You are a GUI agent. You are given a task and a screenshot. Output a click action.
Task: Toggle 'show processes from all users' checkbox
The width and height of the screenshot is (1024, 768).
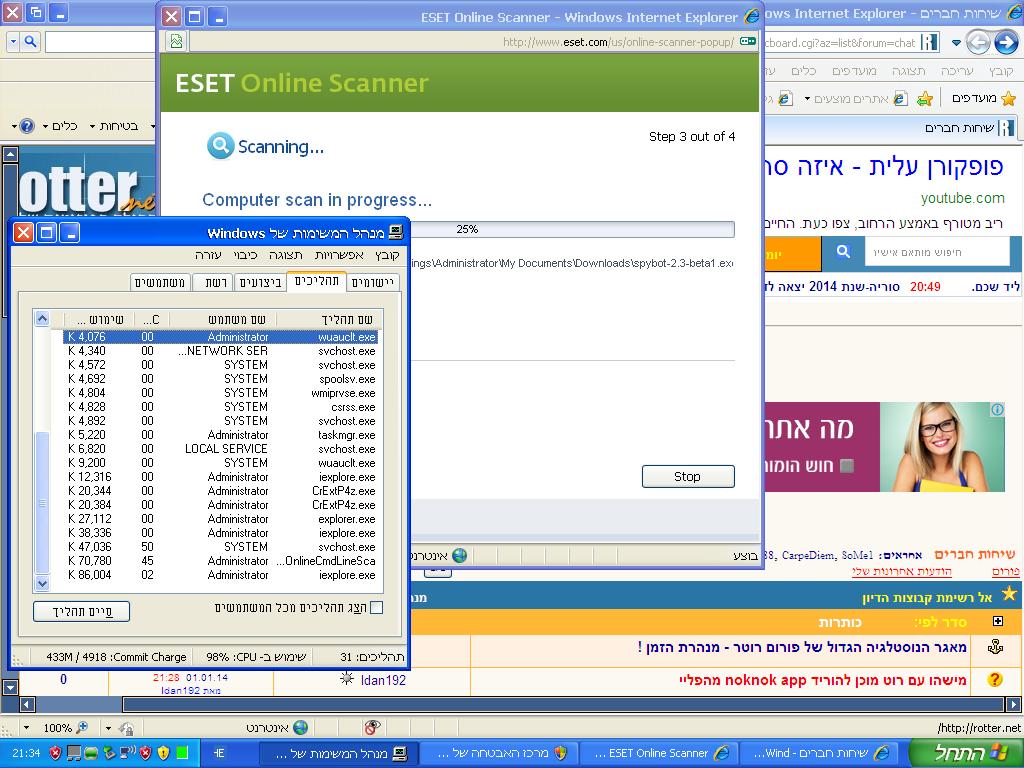(x=377, y=607)
